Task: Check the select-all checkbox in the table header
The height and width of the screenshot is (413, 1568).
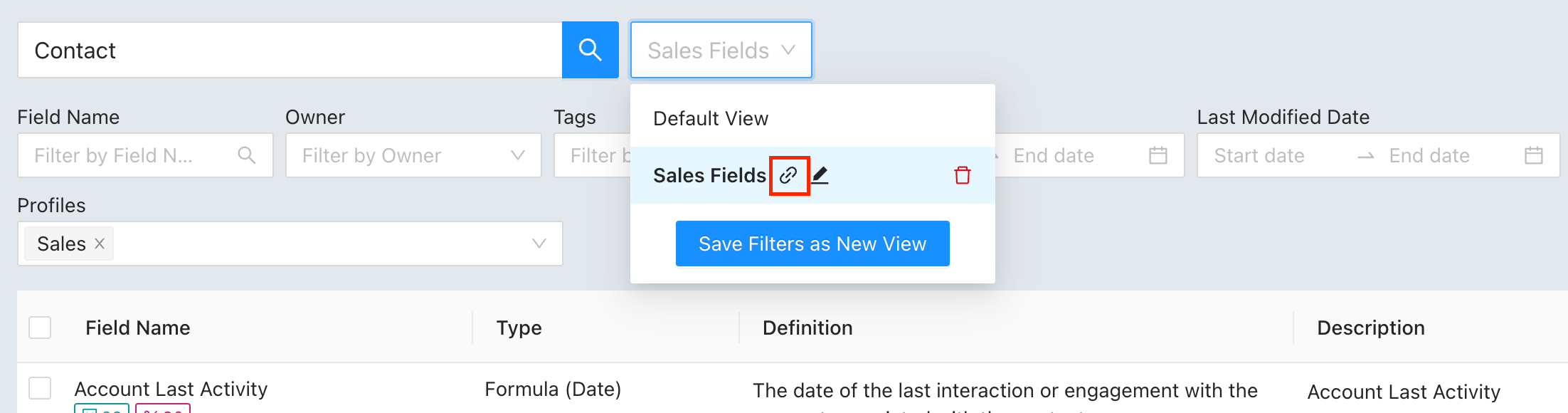Action: (x=40, y=328)
